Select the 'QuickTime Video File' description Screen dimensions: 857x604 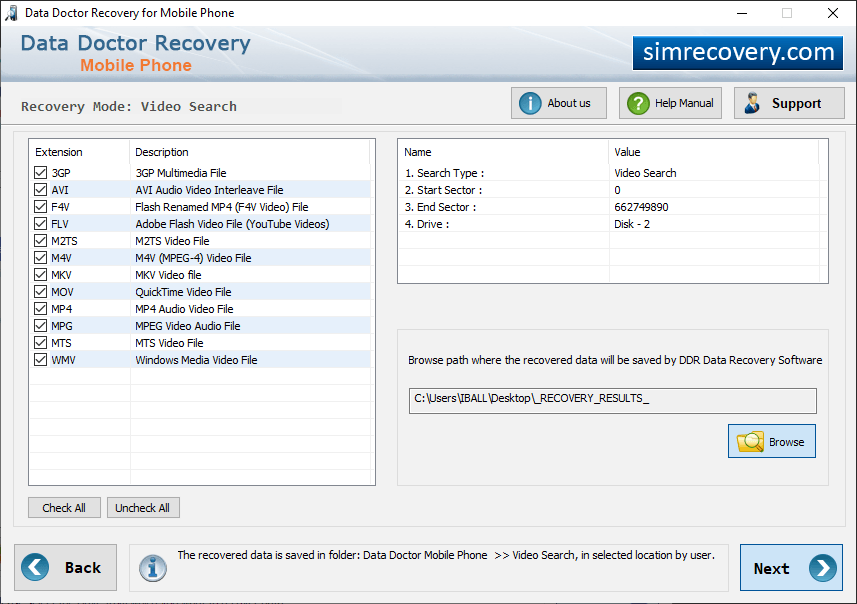(183, 291)
